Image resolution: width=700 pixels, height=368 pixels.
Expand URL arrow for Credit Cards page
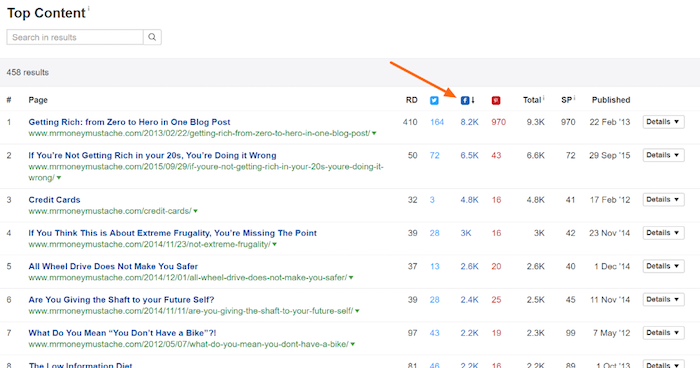pyautogui.click(x=196, y=211)
